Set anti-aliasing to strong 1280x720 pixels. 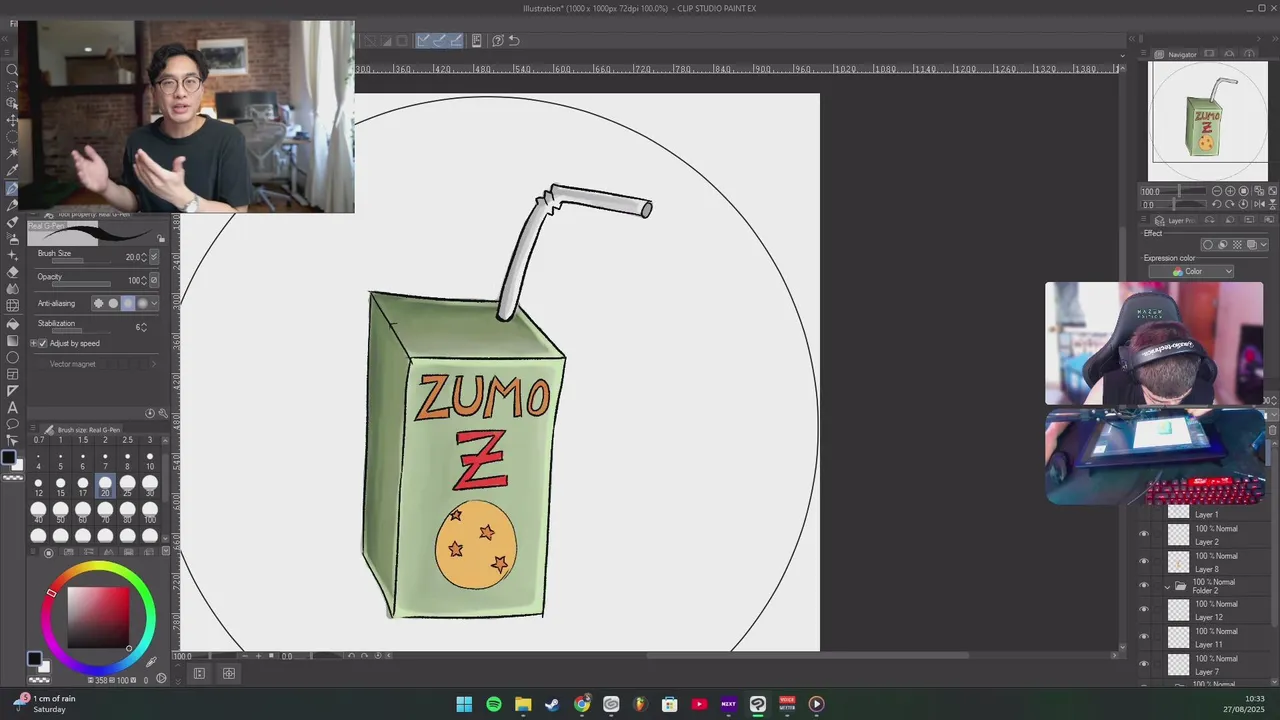(142, 303)
